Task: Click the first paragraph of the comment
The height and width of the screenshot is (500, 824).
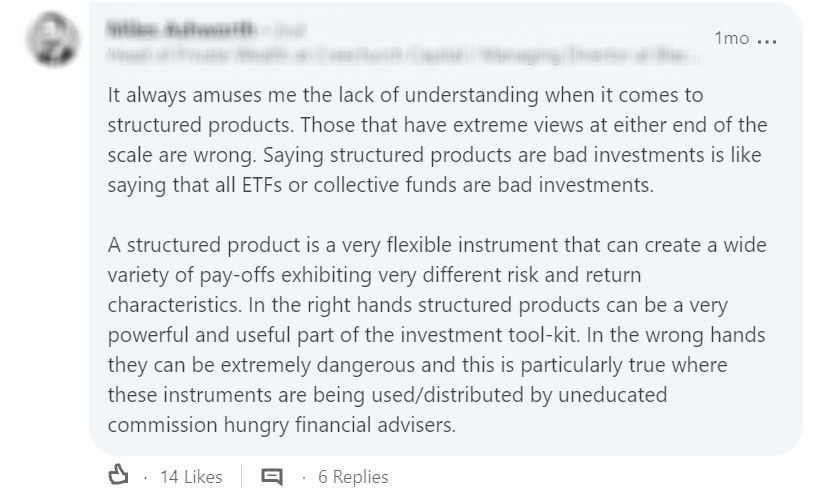Action: pos(437,140)
